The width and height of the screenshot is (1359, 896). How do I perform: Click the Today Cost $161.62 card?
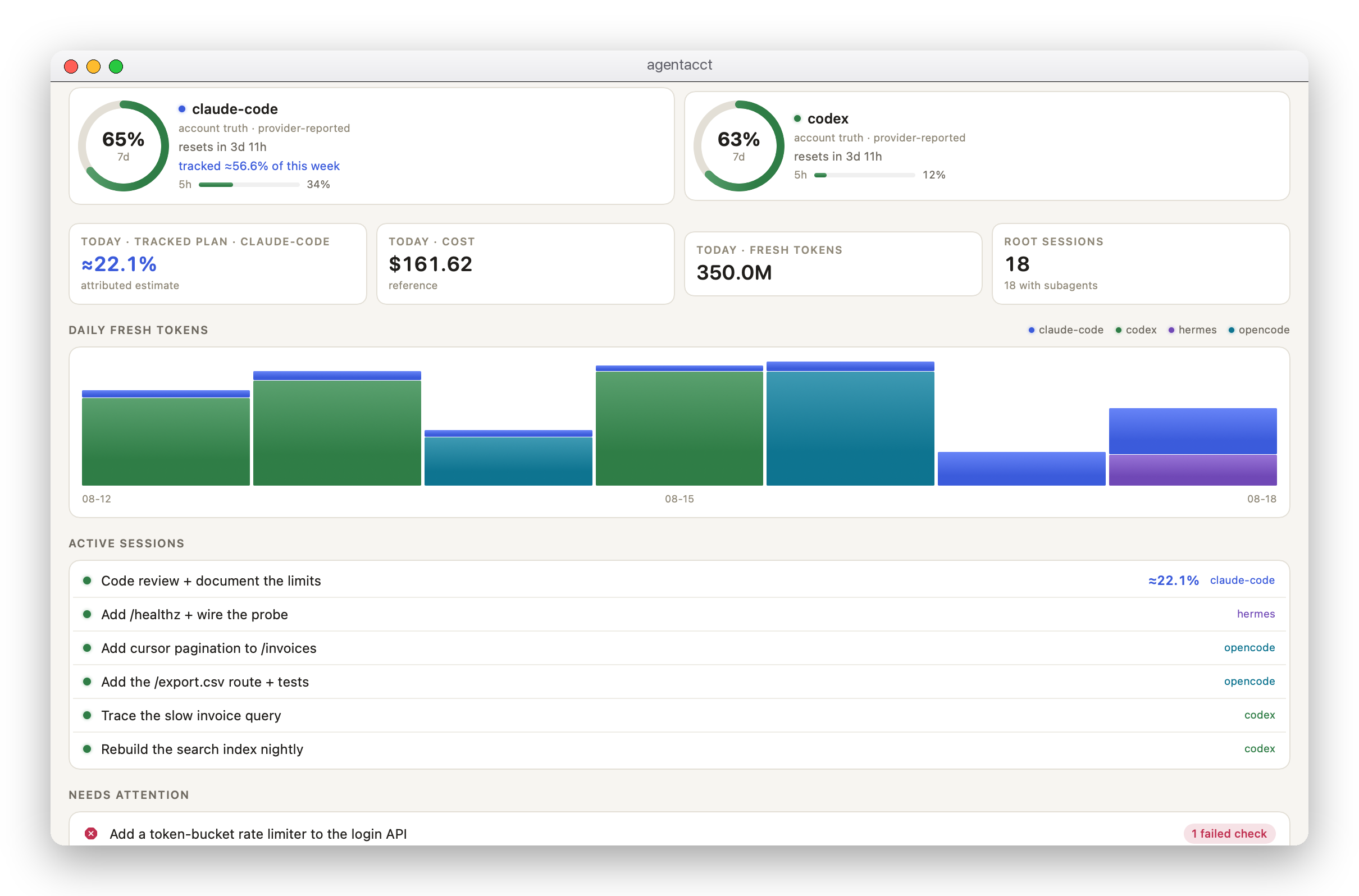point(525,263)
